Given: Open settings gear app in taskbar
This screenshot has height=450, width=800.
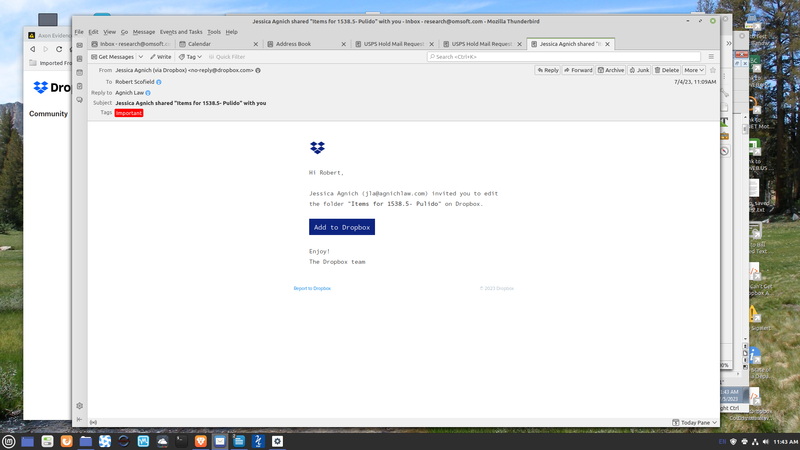Looking at the screenshot, I should point(278,441).
